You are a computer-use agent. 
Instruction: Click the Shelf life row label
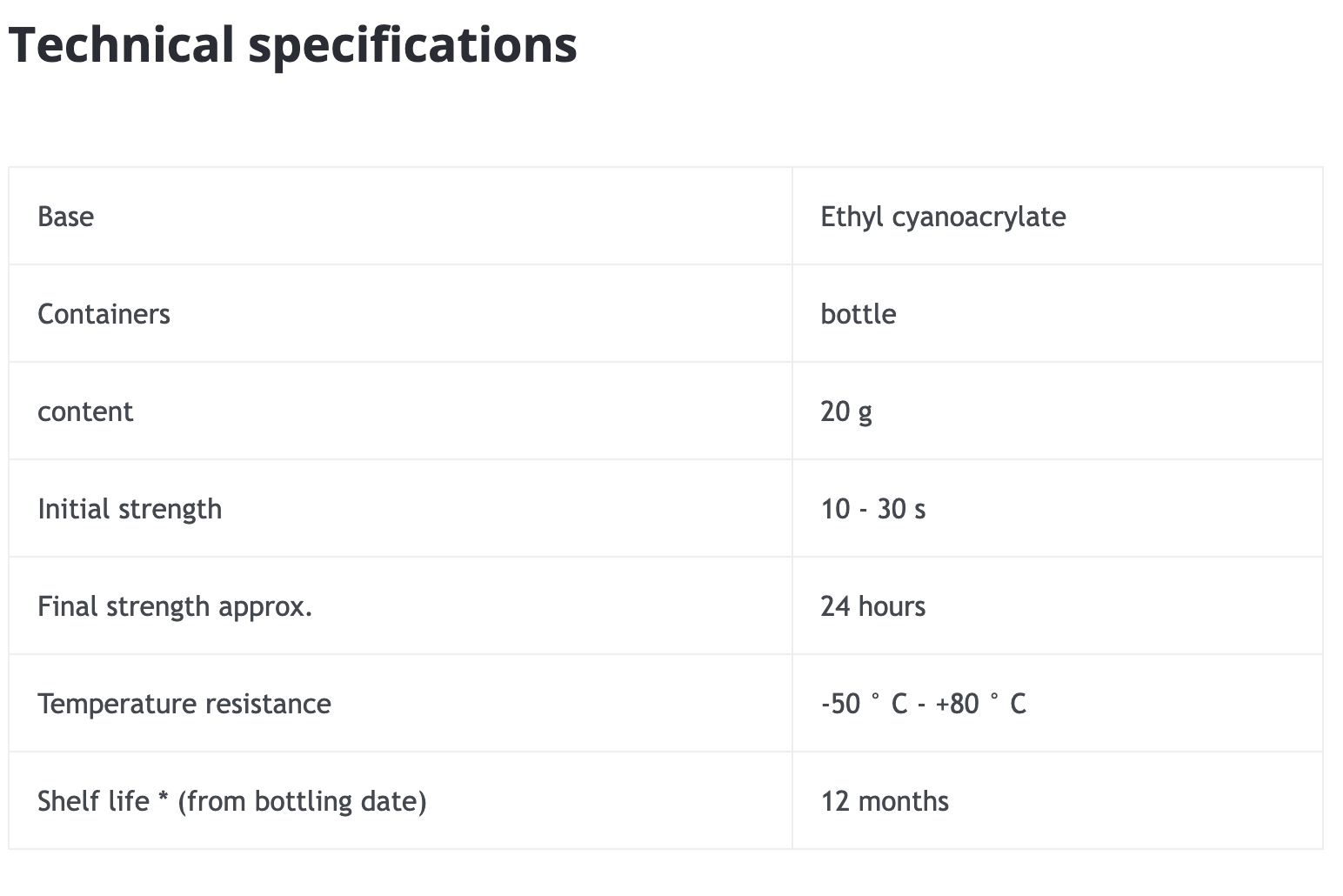[93, 801]
